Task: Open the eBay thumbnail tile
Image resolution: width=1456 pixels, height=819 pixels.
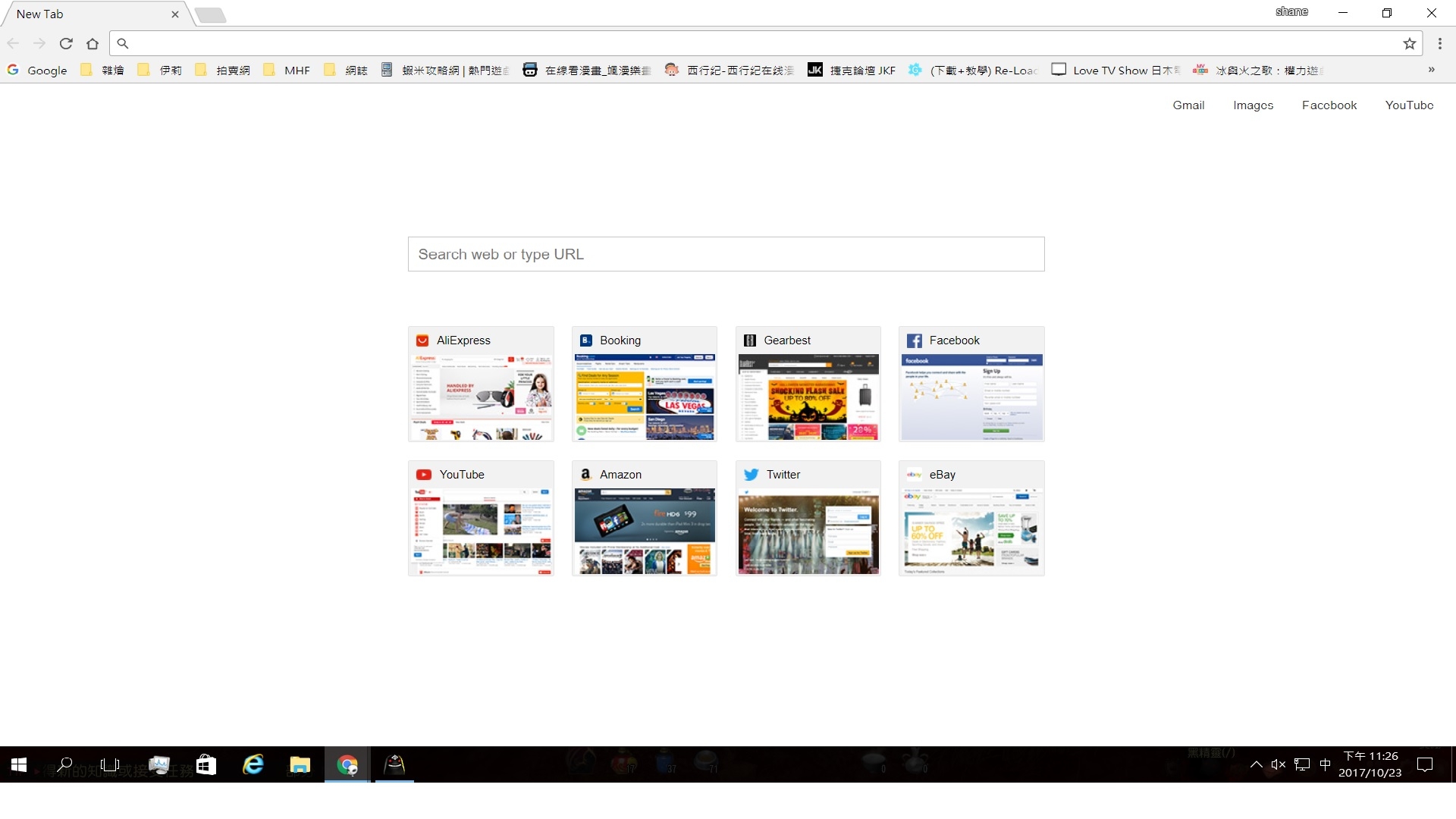Action: 971,518
